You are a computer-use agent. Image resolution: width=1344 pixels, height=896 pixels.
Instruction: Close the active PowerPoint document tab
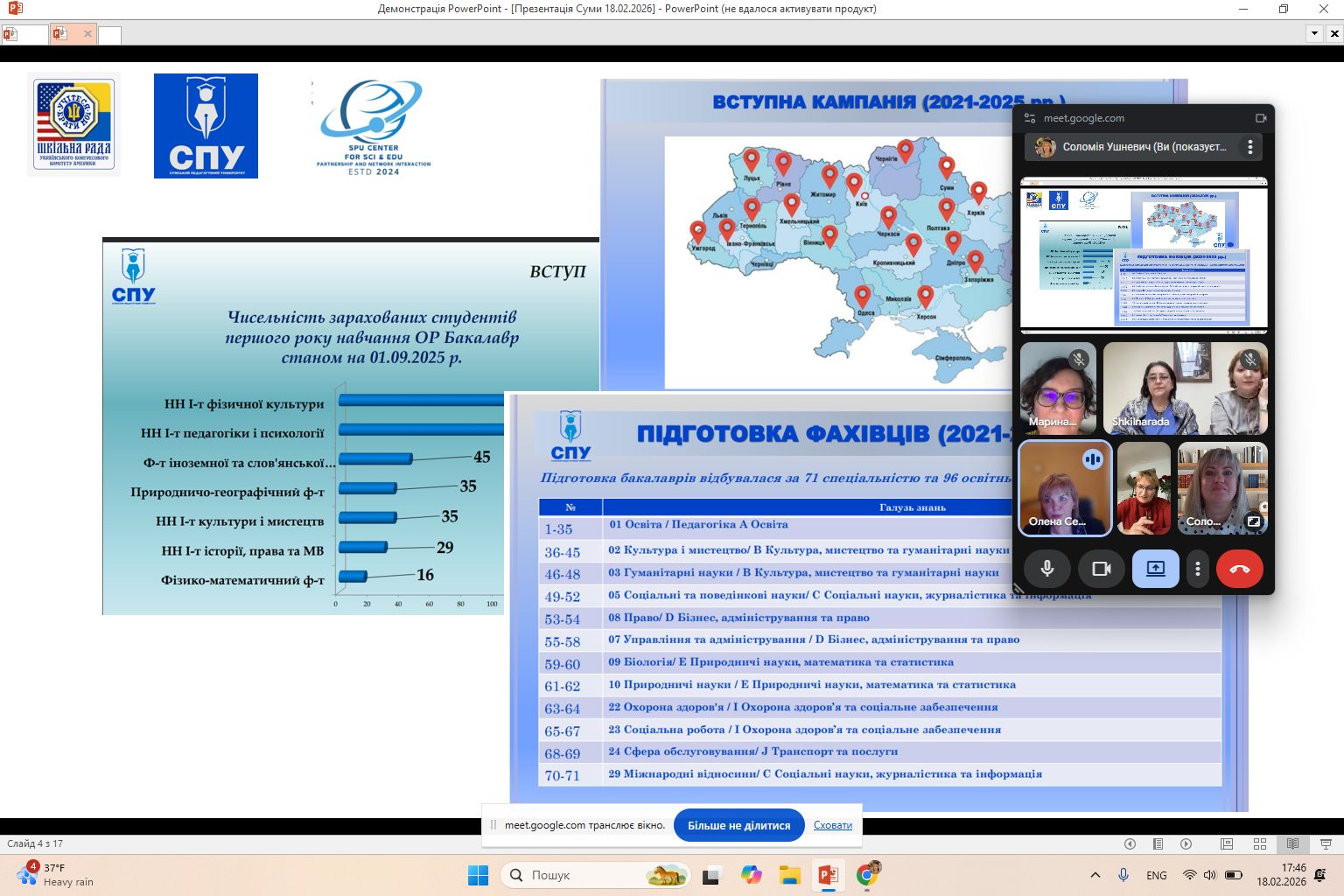tap(87, 34)
